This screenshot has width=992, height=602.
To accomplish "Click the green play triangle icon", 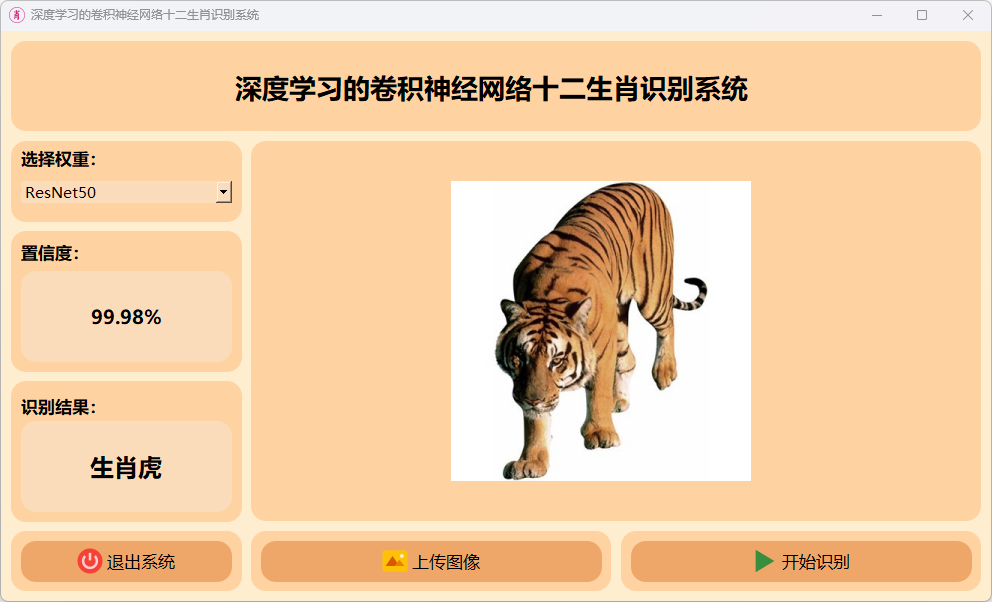I will 764,561.
